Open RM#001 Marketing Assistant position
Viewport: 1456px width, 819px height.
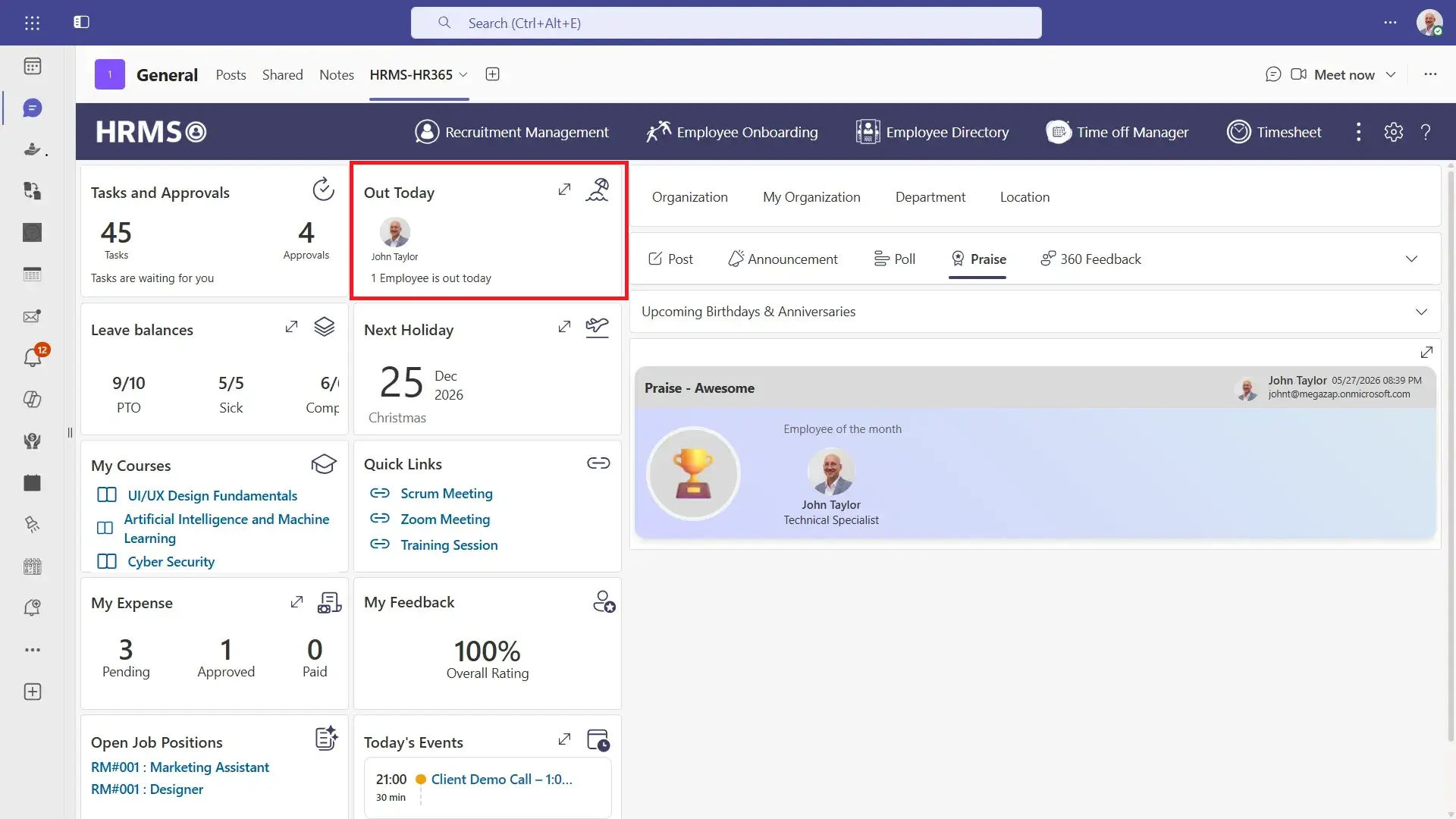180,767
